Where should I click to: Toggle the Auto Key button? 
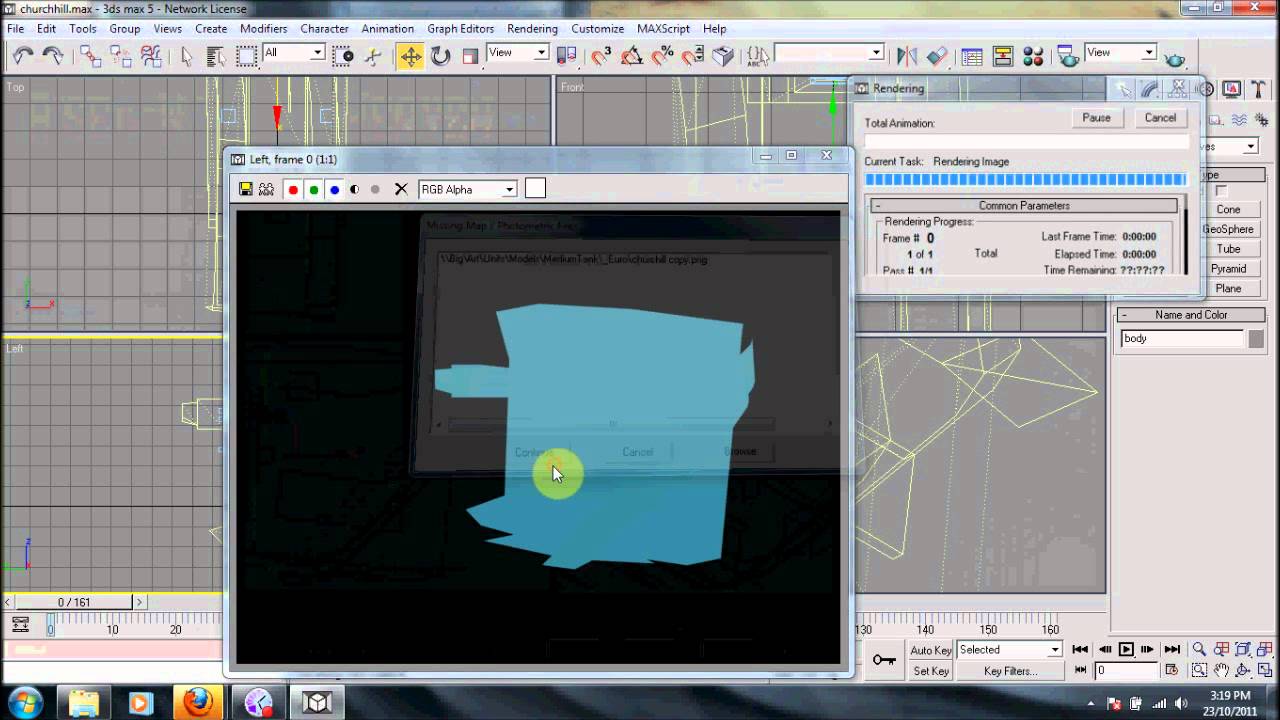click(930, 650)
